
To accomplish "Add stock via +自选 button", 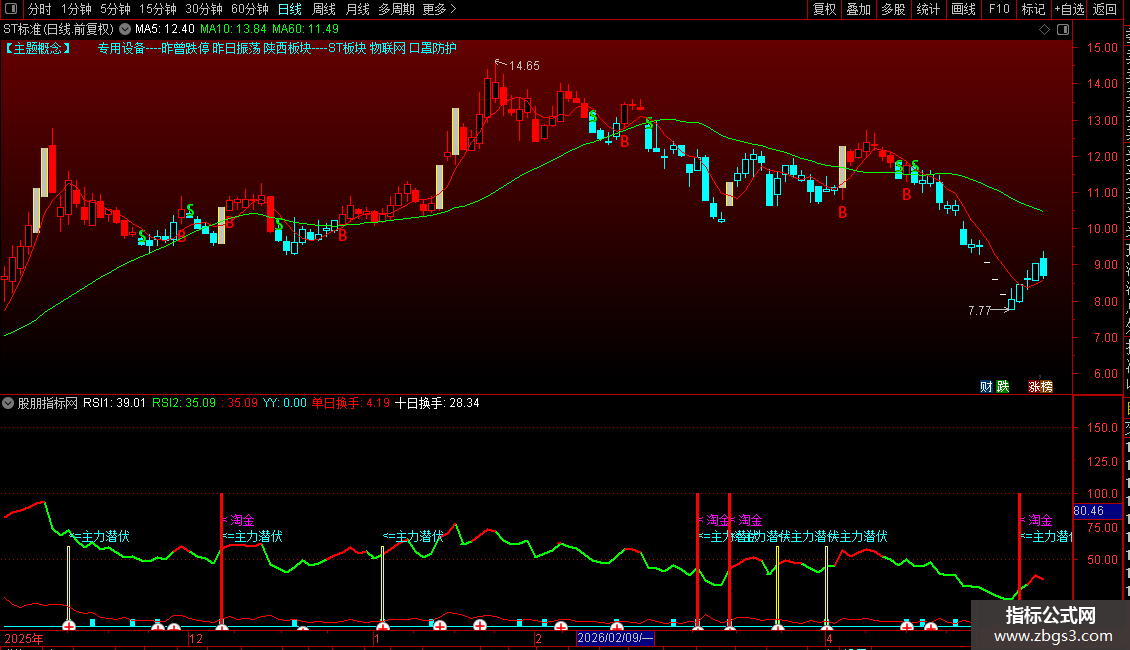I will pos(1069,9).
